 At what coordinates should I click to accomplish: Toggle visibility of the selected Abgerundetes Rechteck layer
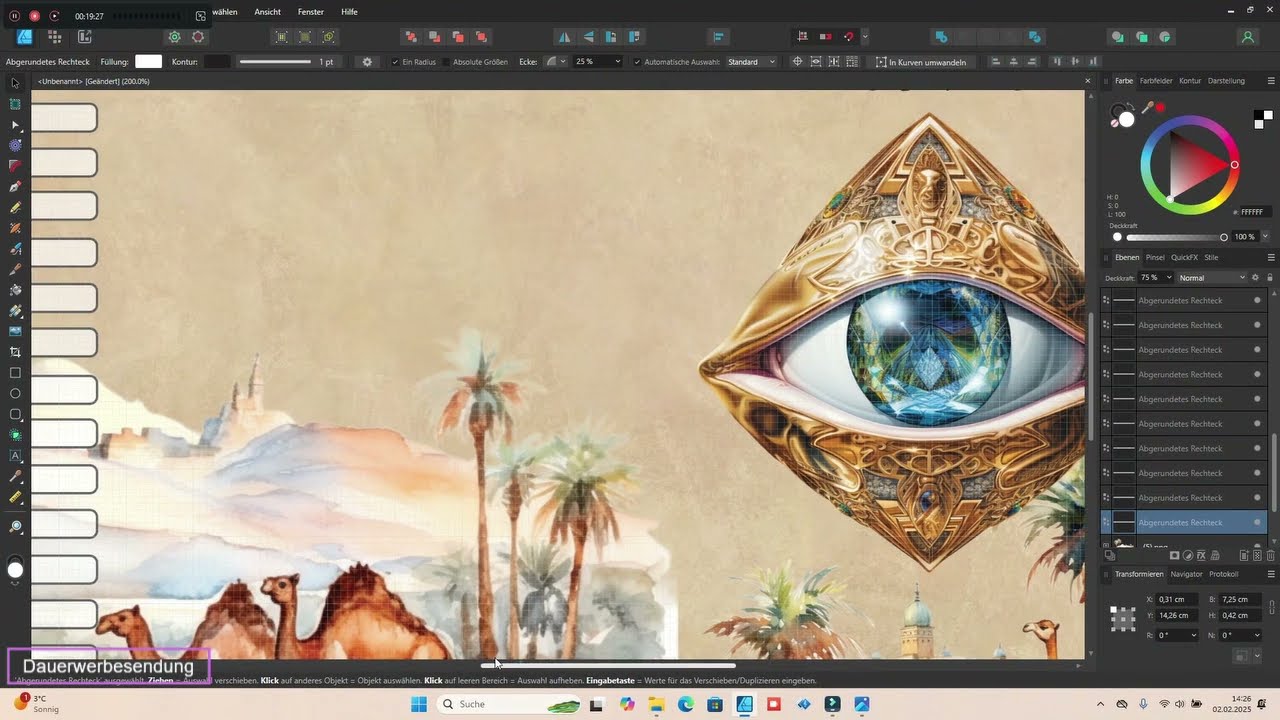pos(1257,522)
